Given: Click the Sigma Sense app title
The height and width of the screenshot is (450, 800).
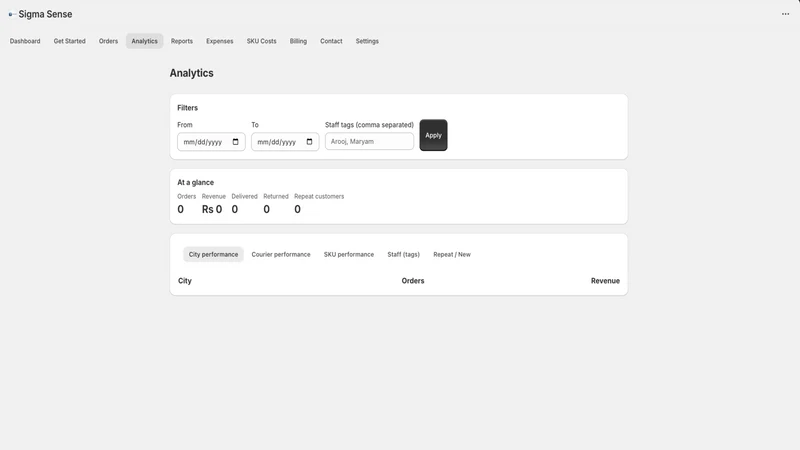Looking at the screenshot, I should [x=45, y=14].
